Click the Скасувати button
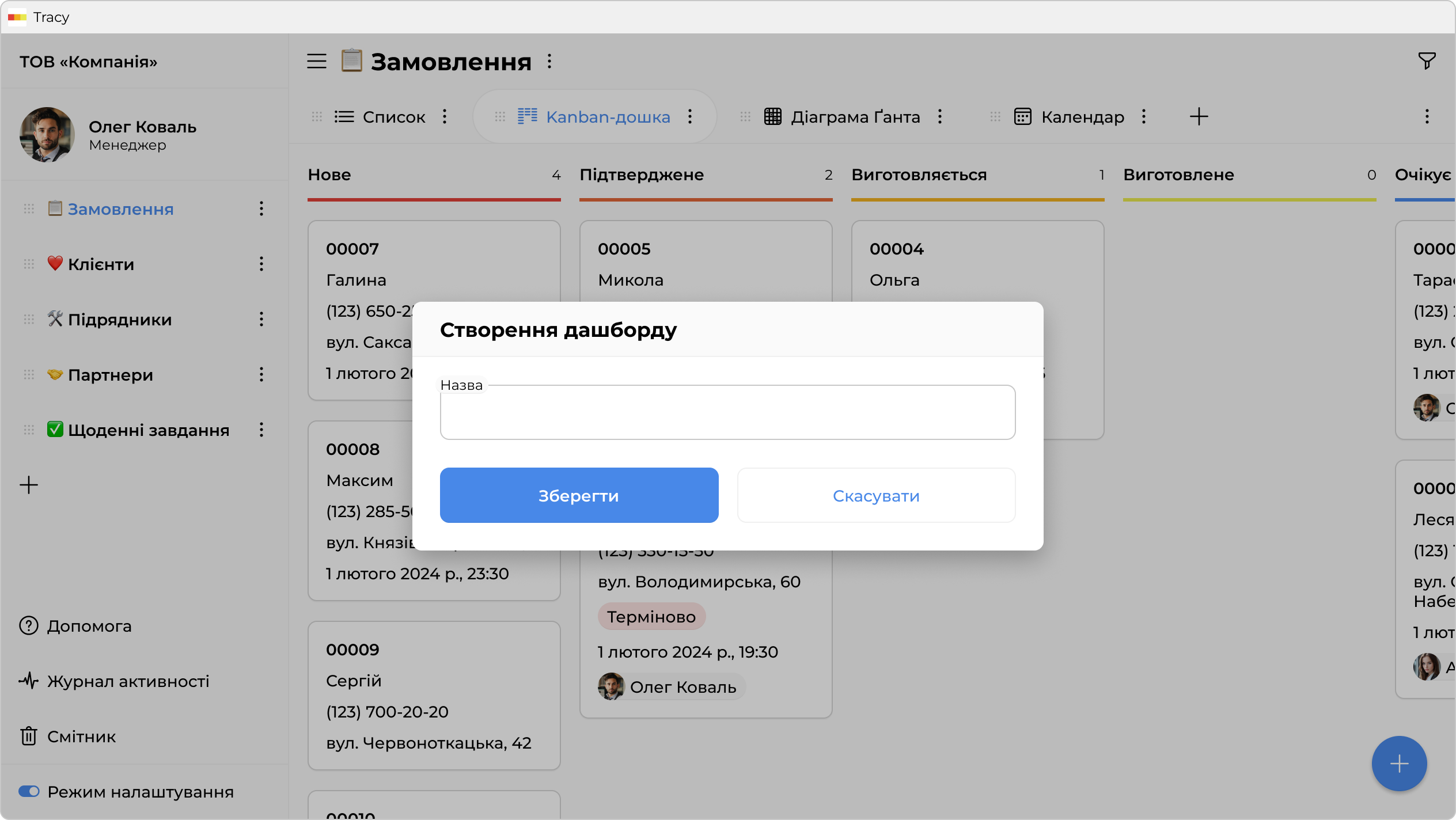Image resolution: width=1456 pixels, height=820 pixels. tap(876, 495)
